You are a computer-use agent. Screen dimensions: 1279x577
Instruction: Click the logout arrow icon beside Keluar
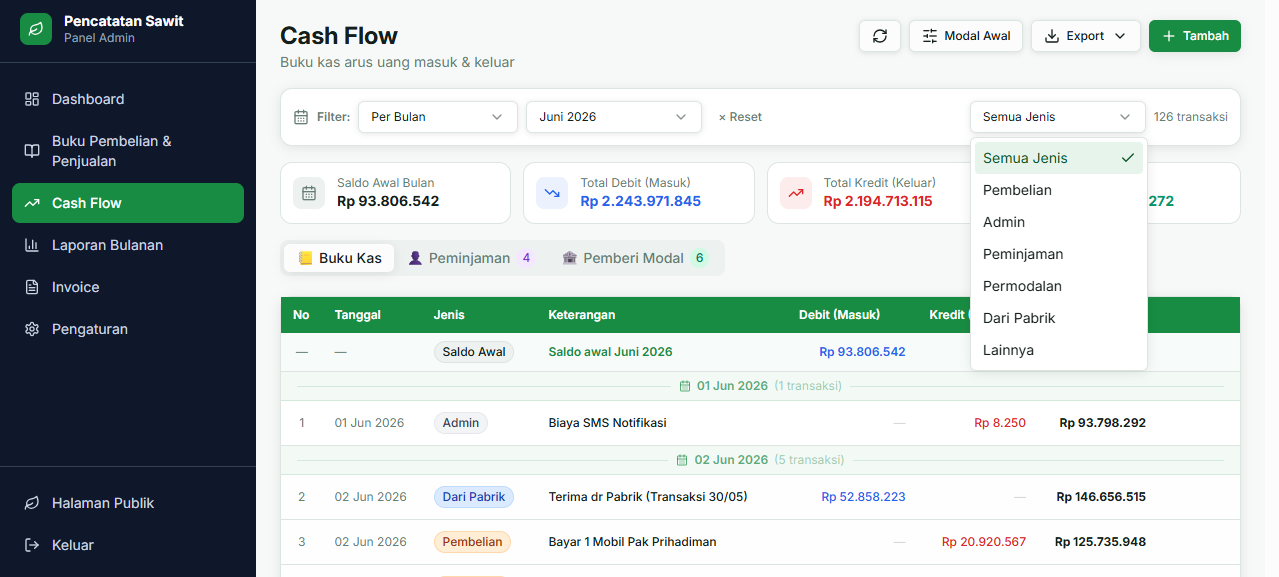(x=32, y=545)
